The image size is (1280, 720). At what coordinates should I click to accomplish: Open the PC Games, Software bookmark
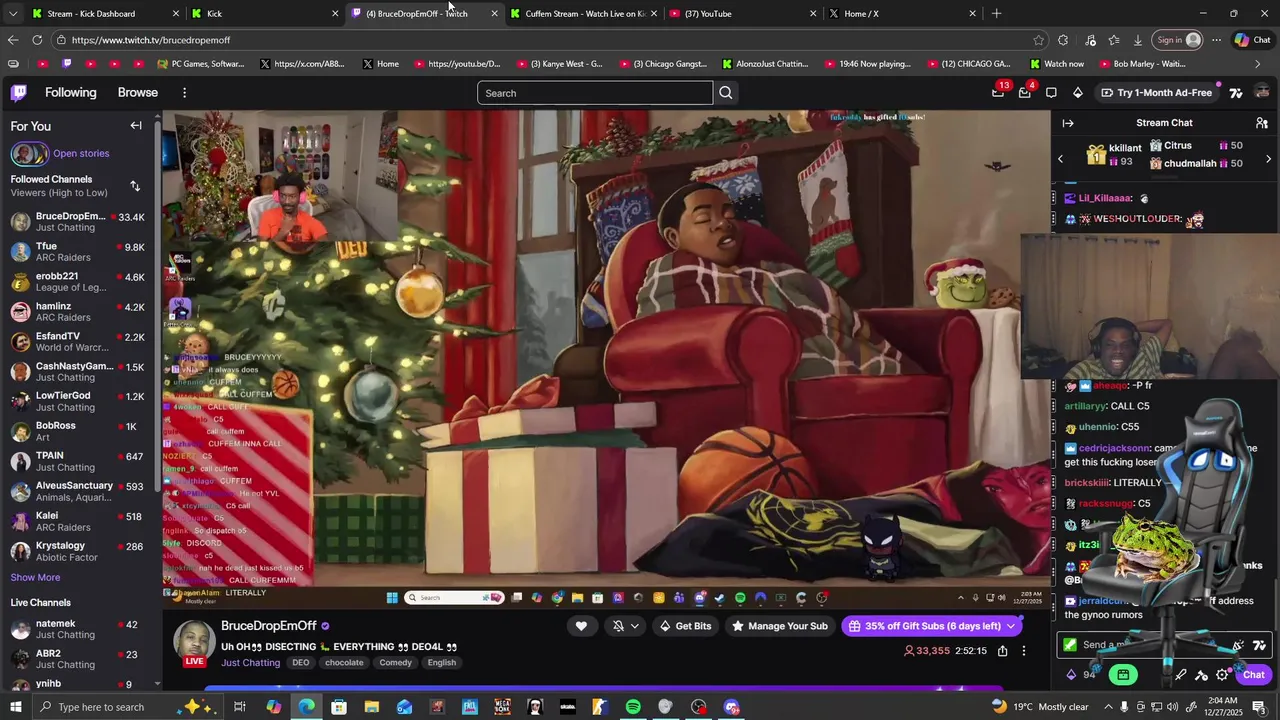click(200, 64)
